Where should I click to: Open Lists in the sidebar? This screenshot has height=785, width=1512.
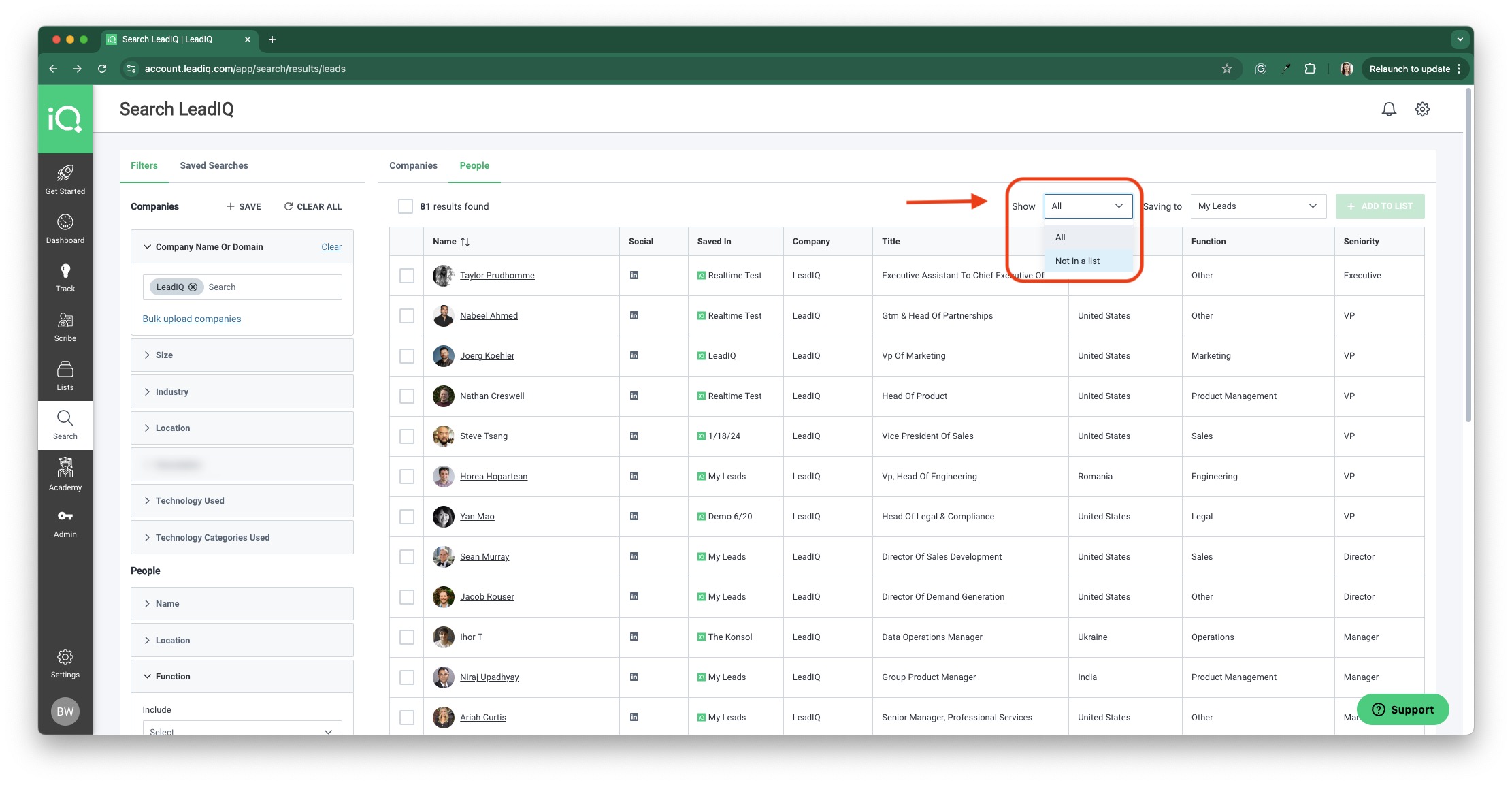click(x=65, y=376)
